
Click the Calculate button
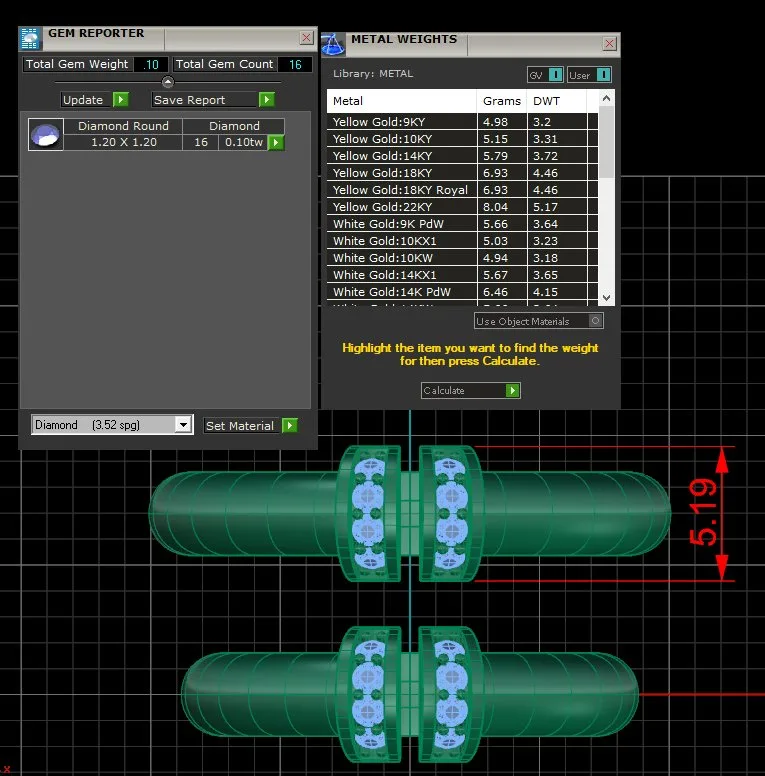click(470, 390)
